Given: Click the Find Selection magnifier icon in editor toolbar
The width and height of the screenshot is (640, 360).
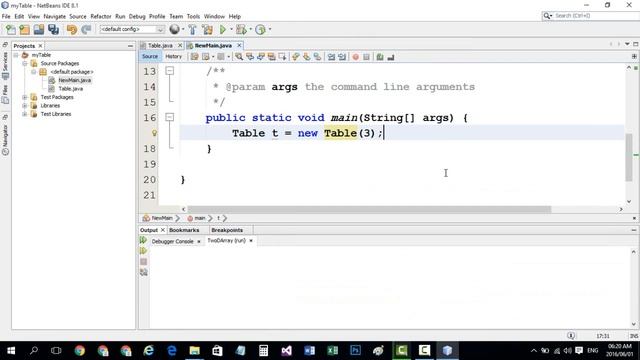Looking at the screenshot, I should click(x=239, y=57).
